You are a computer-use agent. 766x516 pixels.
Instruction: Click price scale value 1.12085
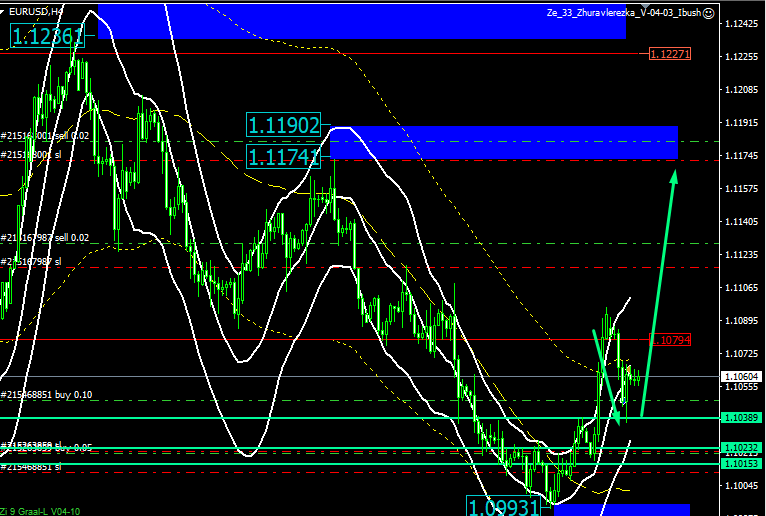click(x=742, y=89)
